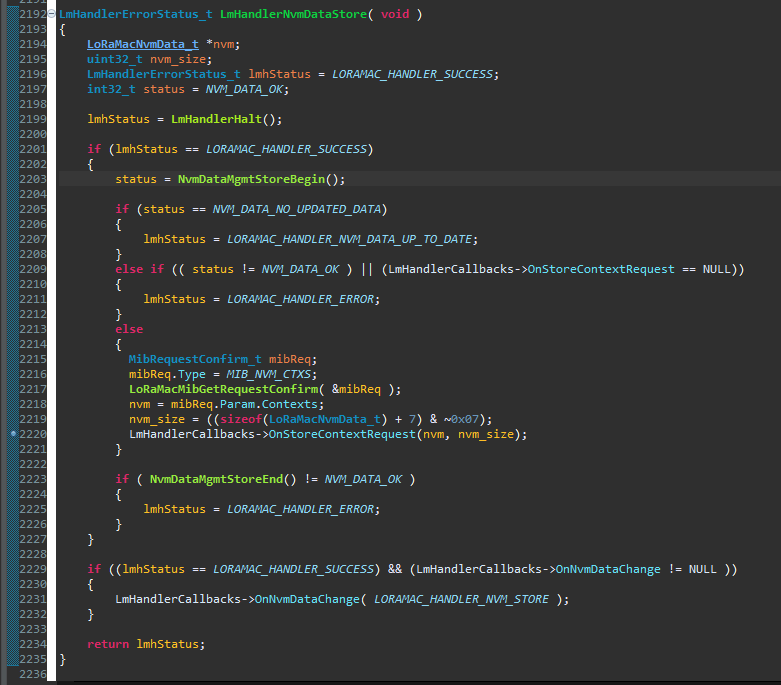The width and height of the screenshot is (781, 685).
Task: Click OnStoreContextRequest in the line 2209 condition
Action: pyautogui.click(x=601, y=269)
